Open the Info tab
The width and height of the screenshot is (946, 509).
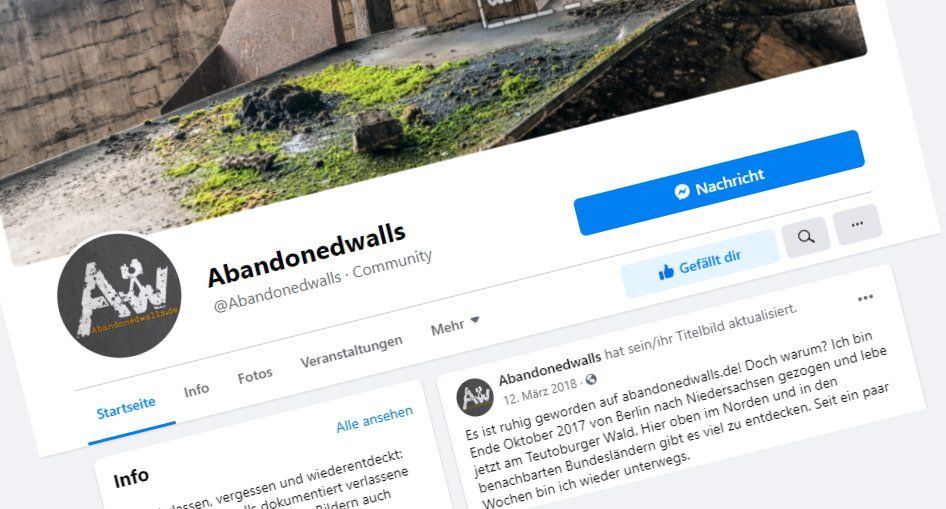point(196,390)
